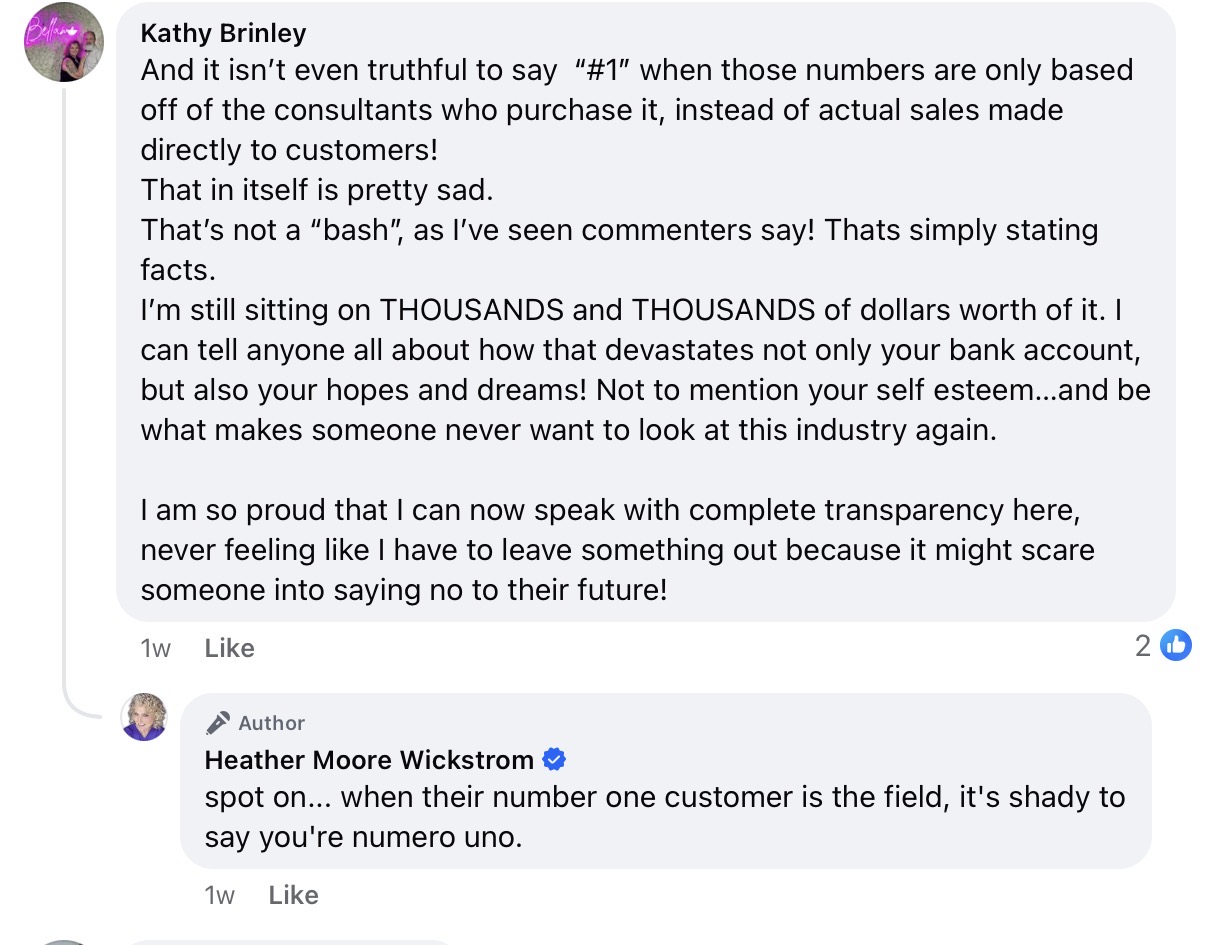
Task: Click Heather's reply text about numero uno
Action: click(x=664, y=816)
